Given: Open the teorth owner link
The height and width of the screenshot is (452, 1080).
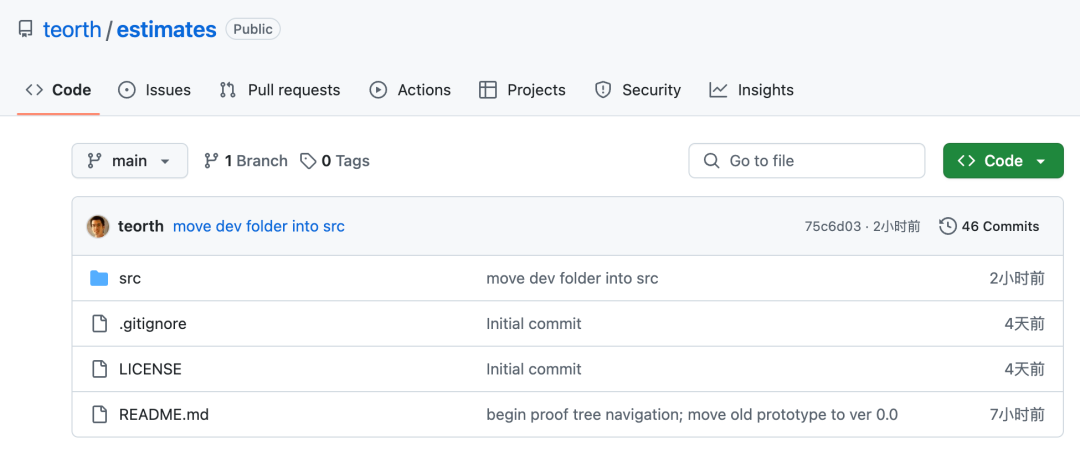Looking at the screenshot, I should 72,30.
